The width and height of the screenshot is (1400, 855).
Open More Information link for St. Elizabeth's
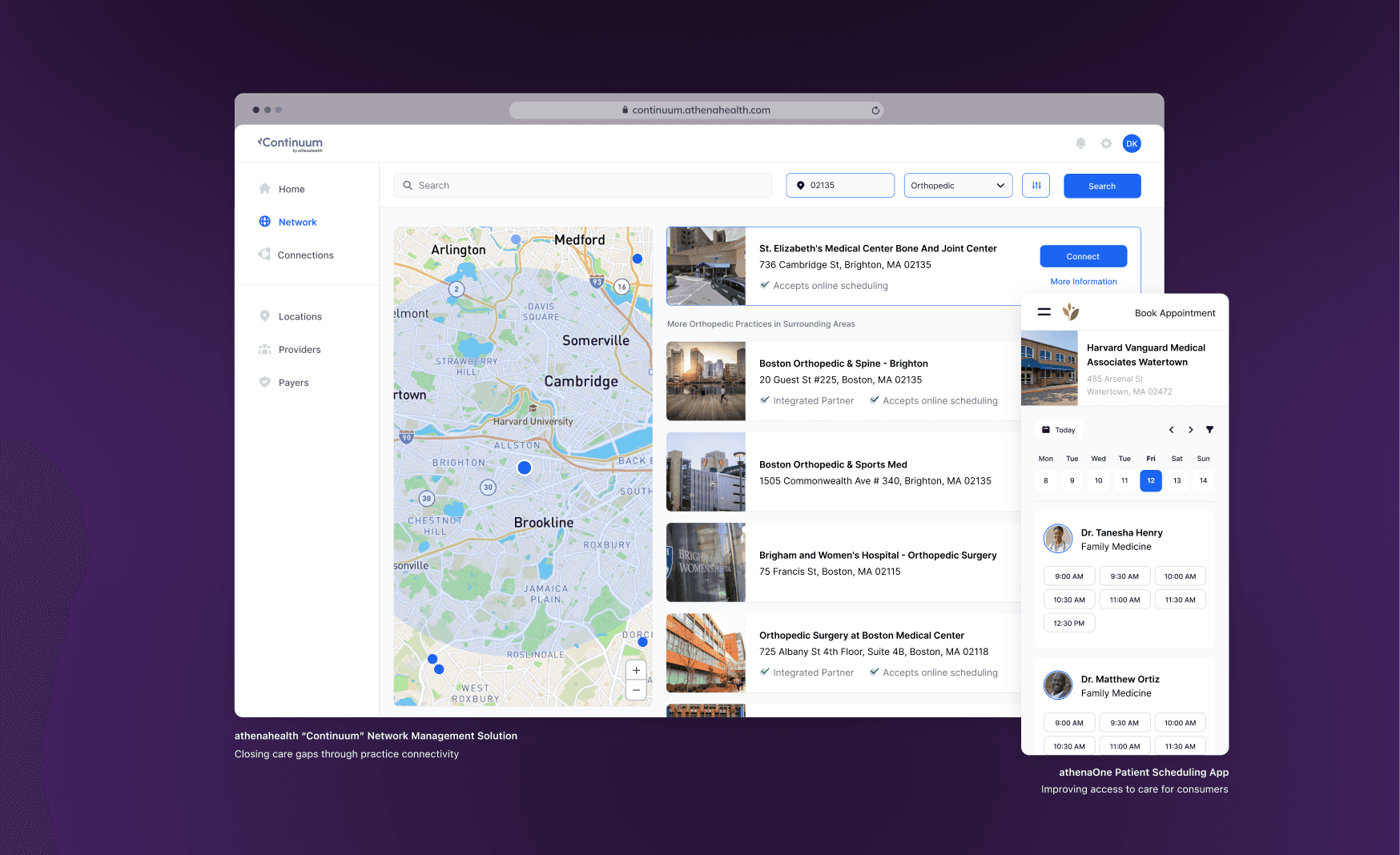1084,282
